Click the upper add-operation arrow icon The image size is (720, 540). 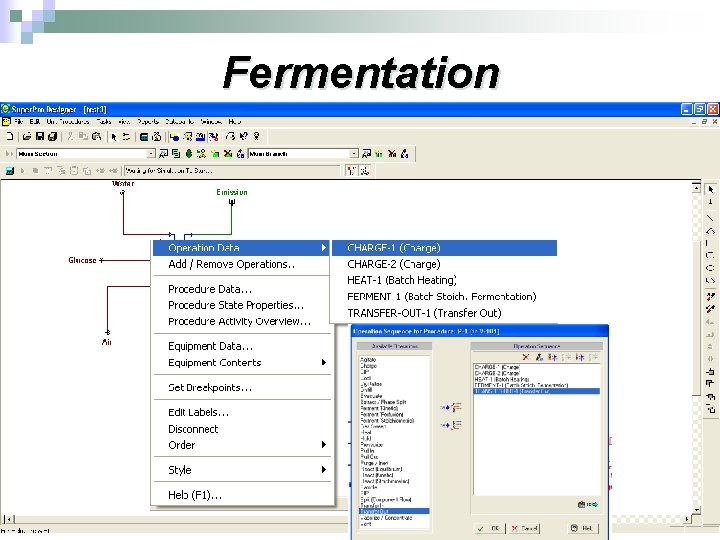(452, 407)
